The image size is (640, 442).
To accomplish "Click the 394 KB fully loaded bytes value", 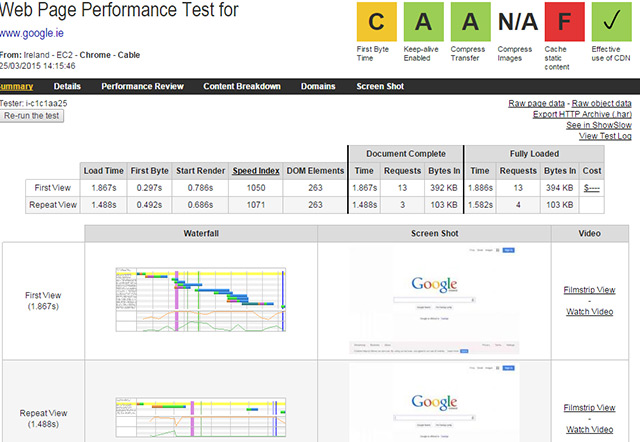I will tap(560, 188).
